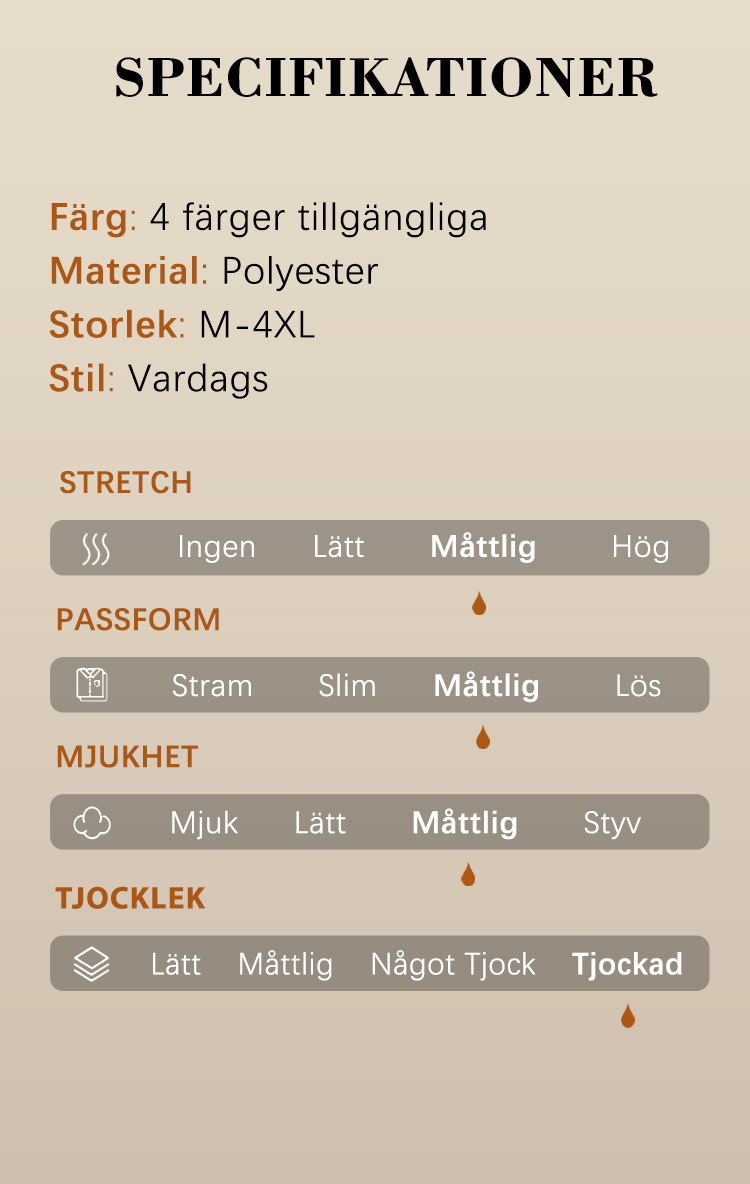Screen dimensions: 750x1184
Task: Click the stretch wavy lines icon
Action: 96,548
